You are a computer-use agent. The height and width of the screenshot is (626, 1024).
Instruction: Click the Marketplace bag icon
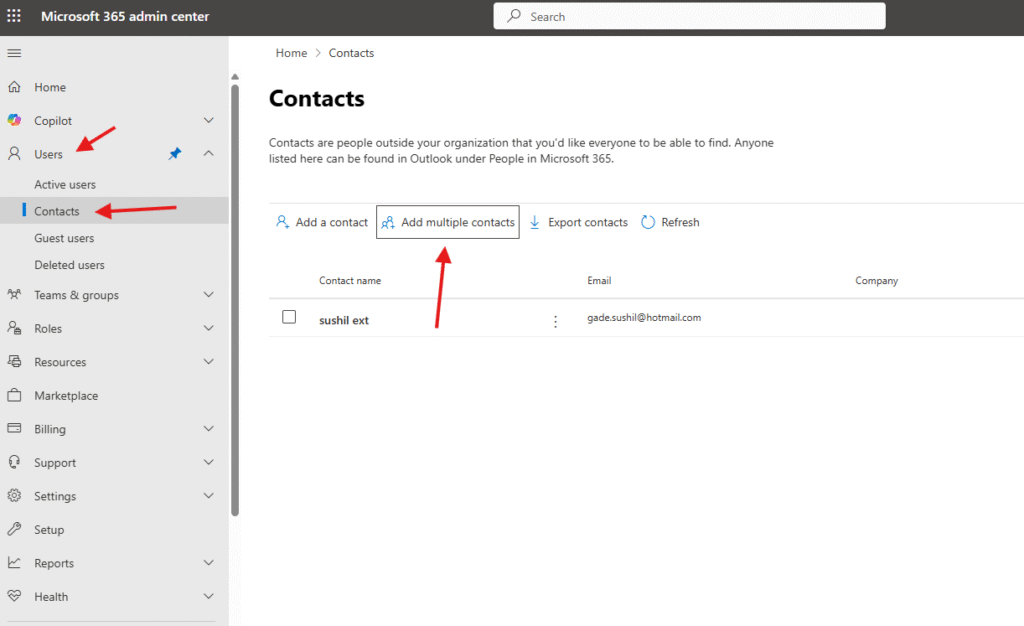pyautogui.click(x=14, y=396)
